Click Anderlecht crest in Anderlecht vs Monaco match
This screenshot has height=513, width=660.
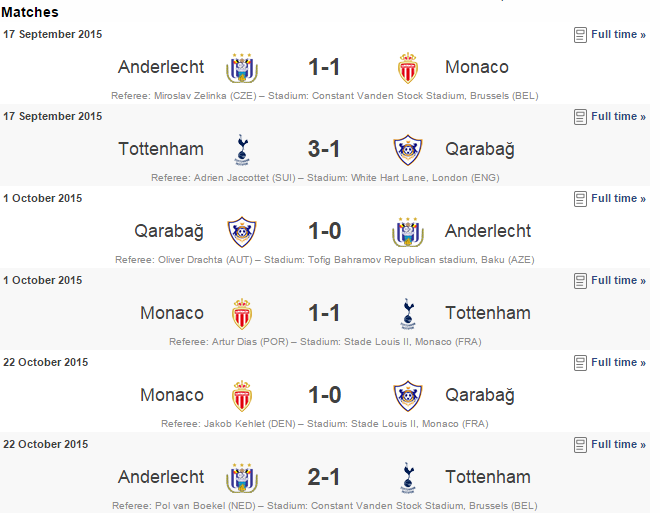[x=242, y=68]
